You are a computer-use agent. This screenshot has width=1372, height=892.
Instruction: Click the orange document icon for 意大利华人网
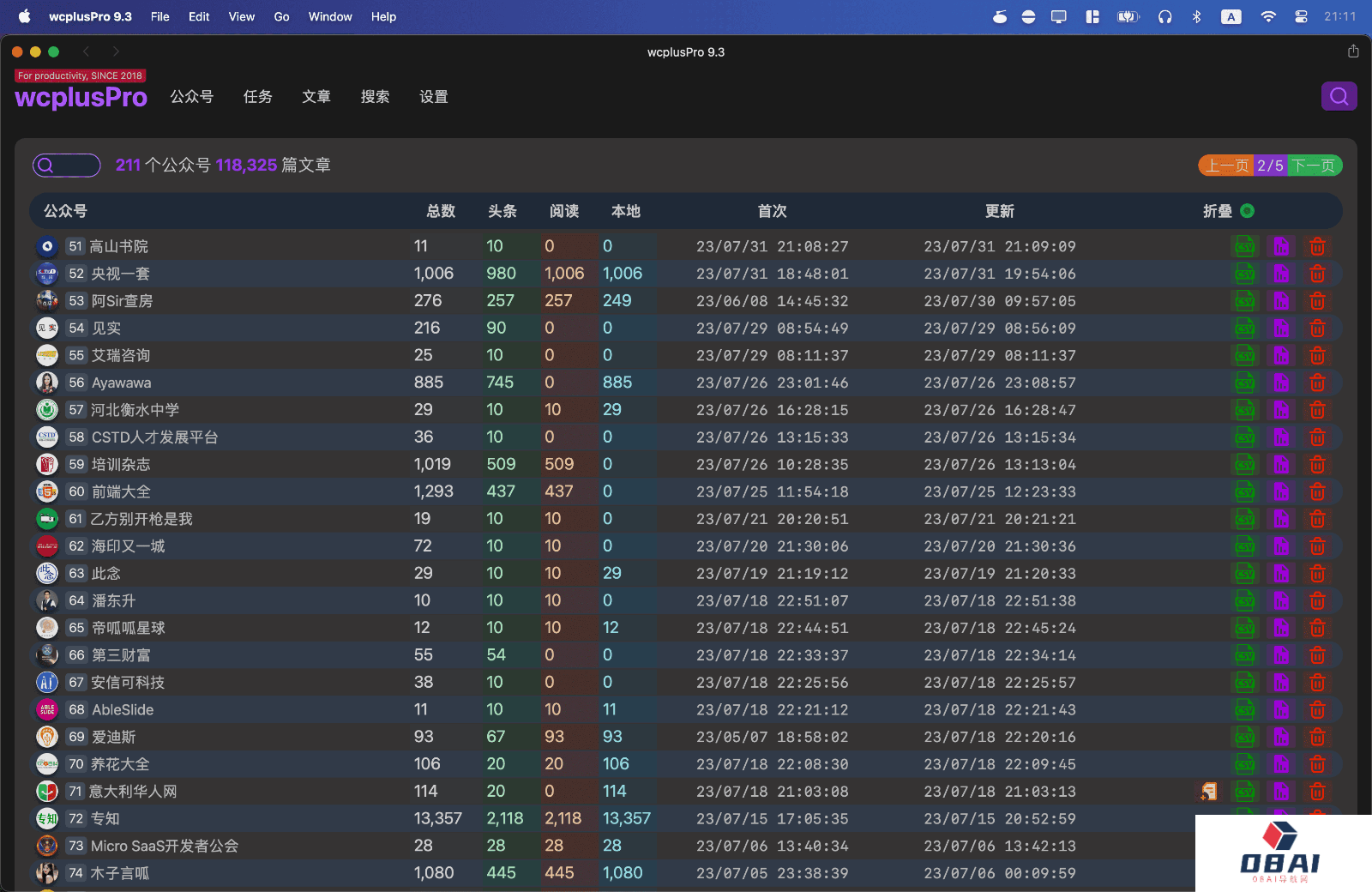point(1208,792)
